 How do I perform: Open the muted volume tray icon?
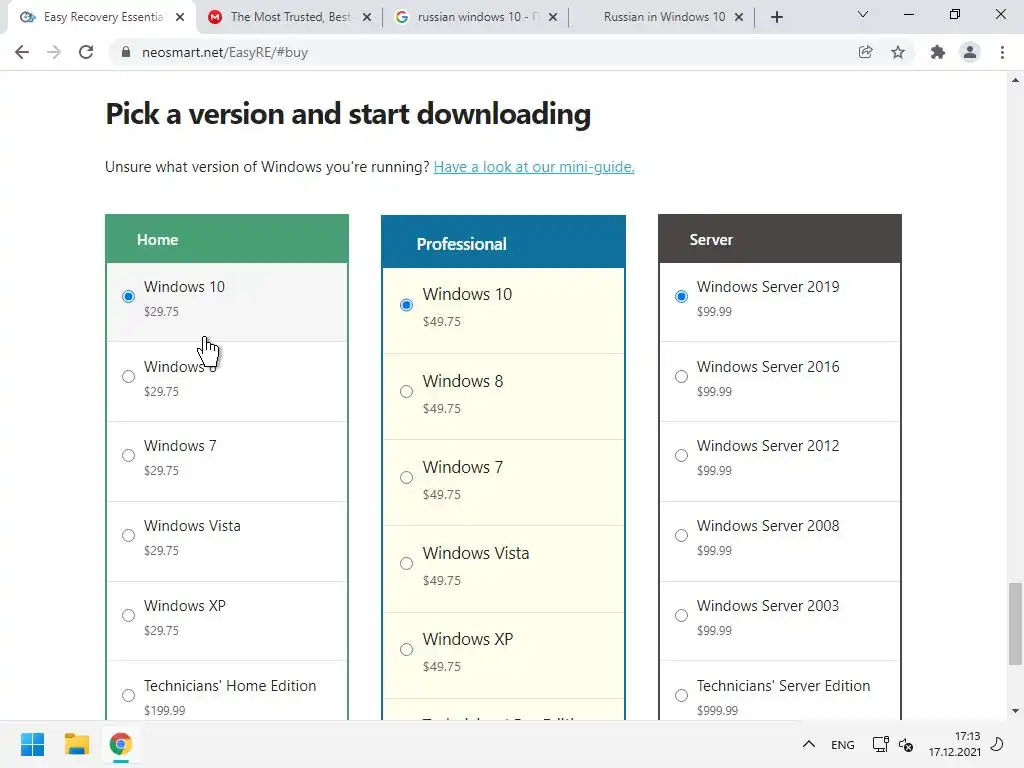(x=906, y=744)
